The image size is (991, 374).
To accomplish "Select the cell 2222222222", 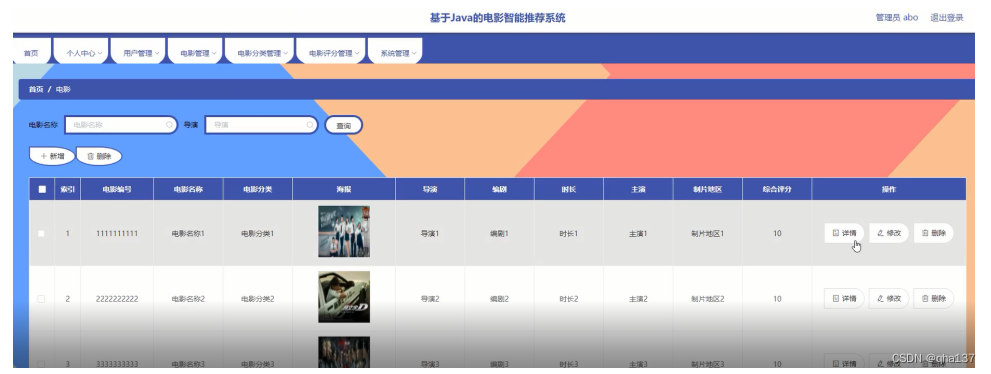I will (x=117, y=299).
